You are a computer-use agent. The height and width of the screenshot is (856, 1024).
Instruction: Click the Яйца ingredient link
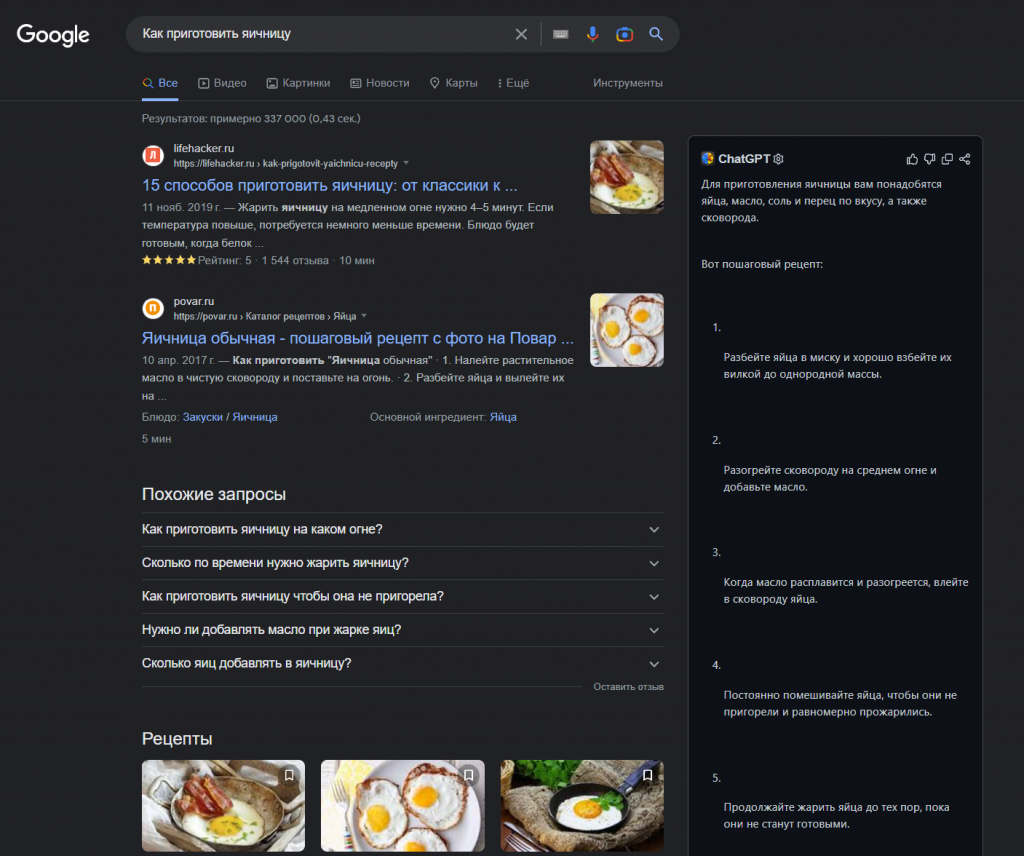tap(503, 417)
